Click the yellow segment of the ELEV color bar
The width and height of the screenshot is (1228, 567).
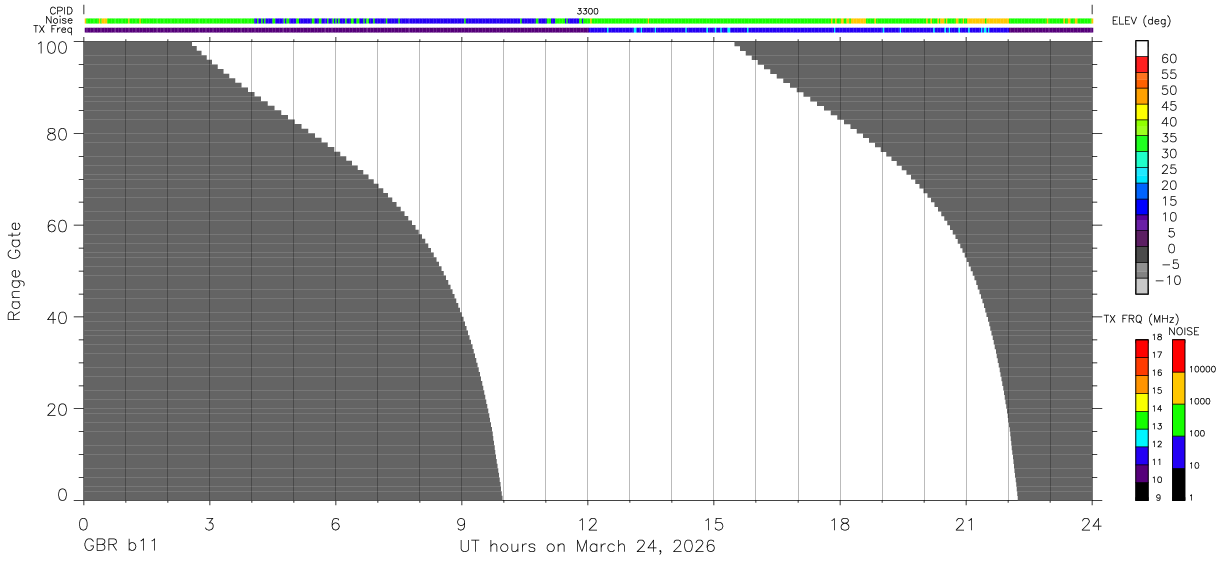tap(1141, 112)
